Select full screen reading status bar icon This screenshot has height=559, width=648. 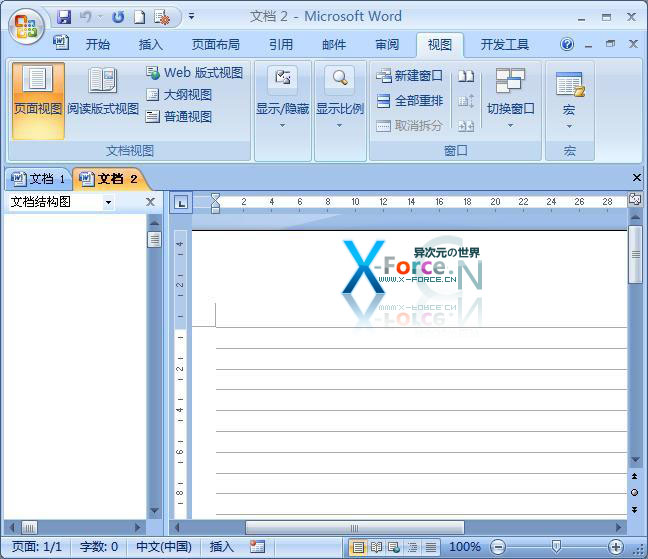tap(376, 547)
